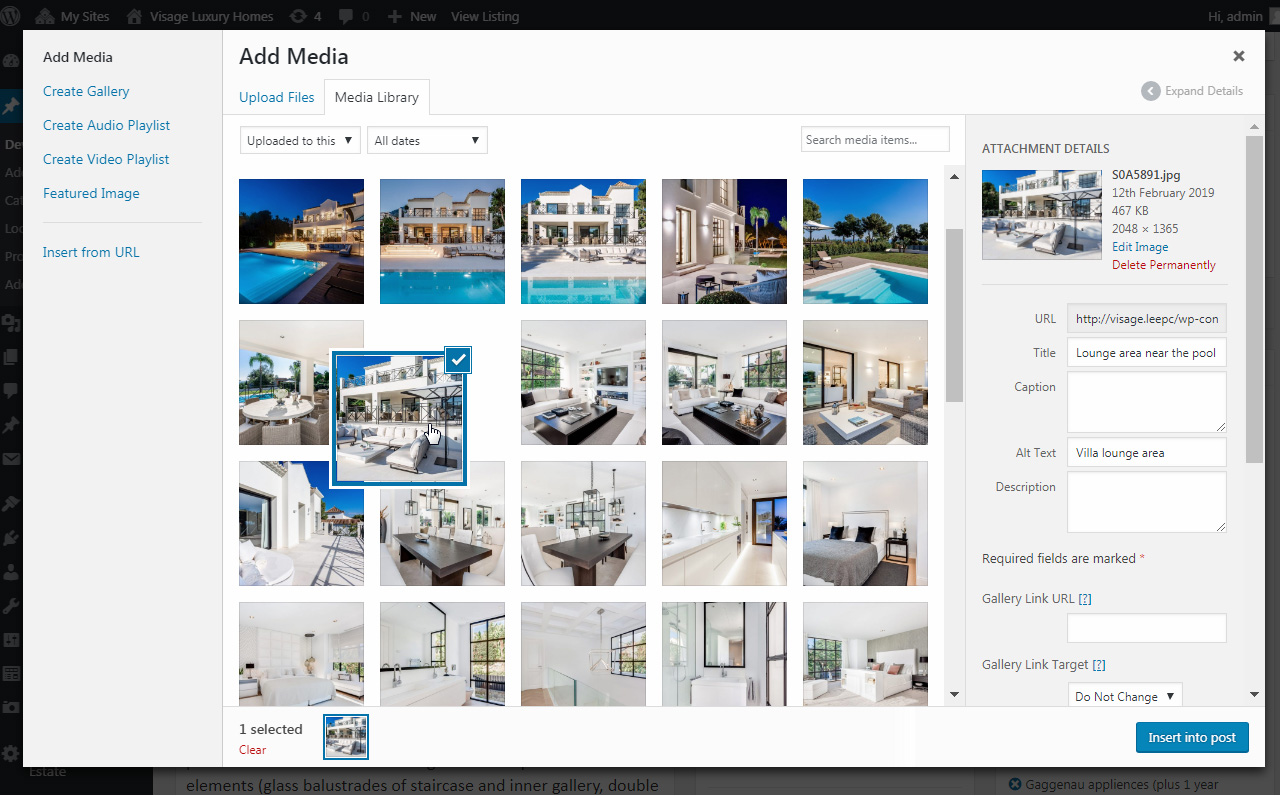Choose Featured Image in the sidebar
1280x796 pixels.
pos(91,193)
